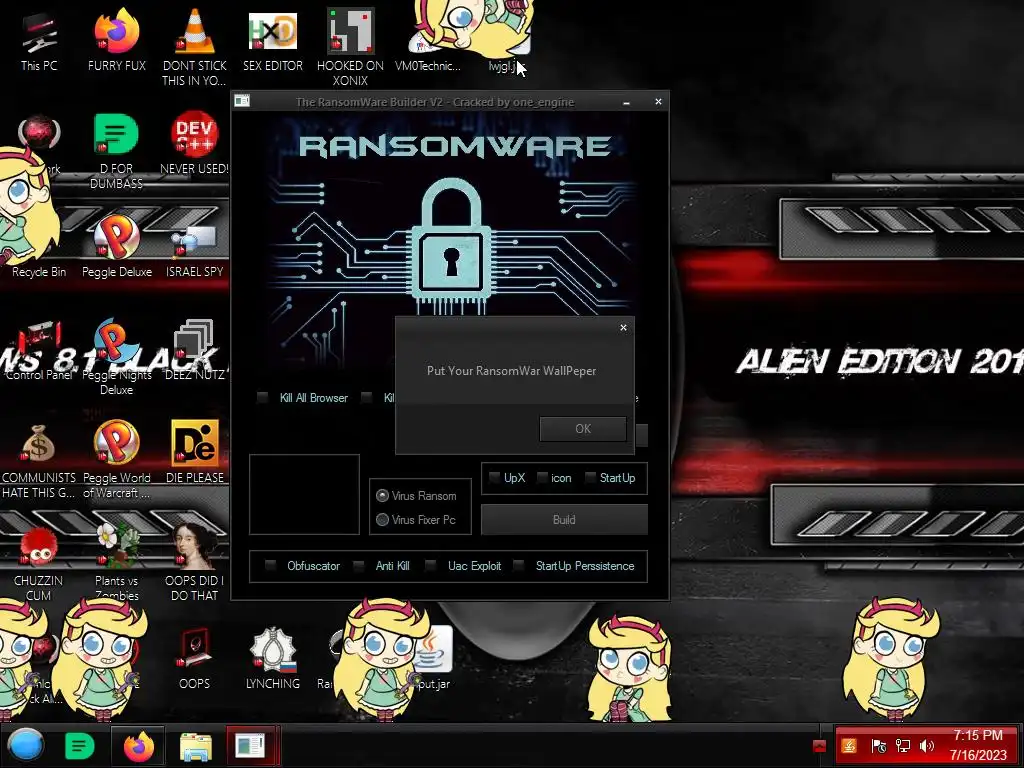The image size is (1024, 768).
Task: Close the Put Your RansomWar WallPeper dialog
Action: click(623, 328)
